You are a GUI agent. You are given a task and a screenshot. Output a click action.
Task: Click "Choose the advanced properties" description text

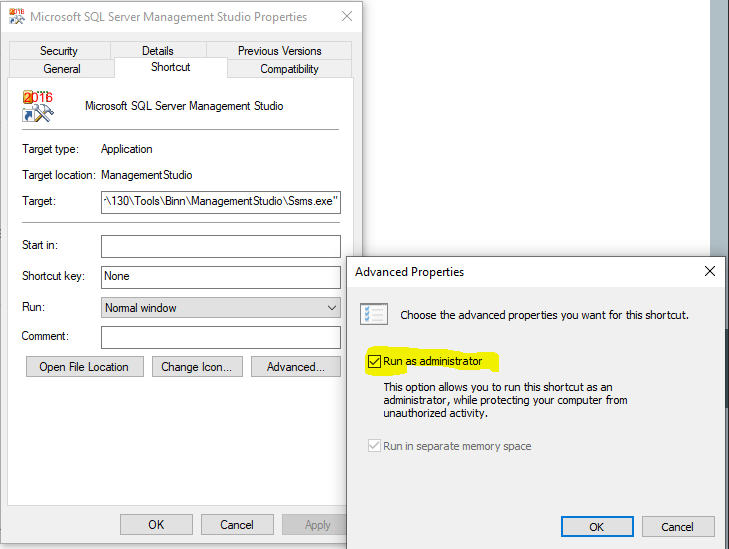(544, 315)
